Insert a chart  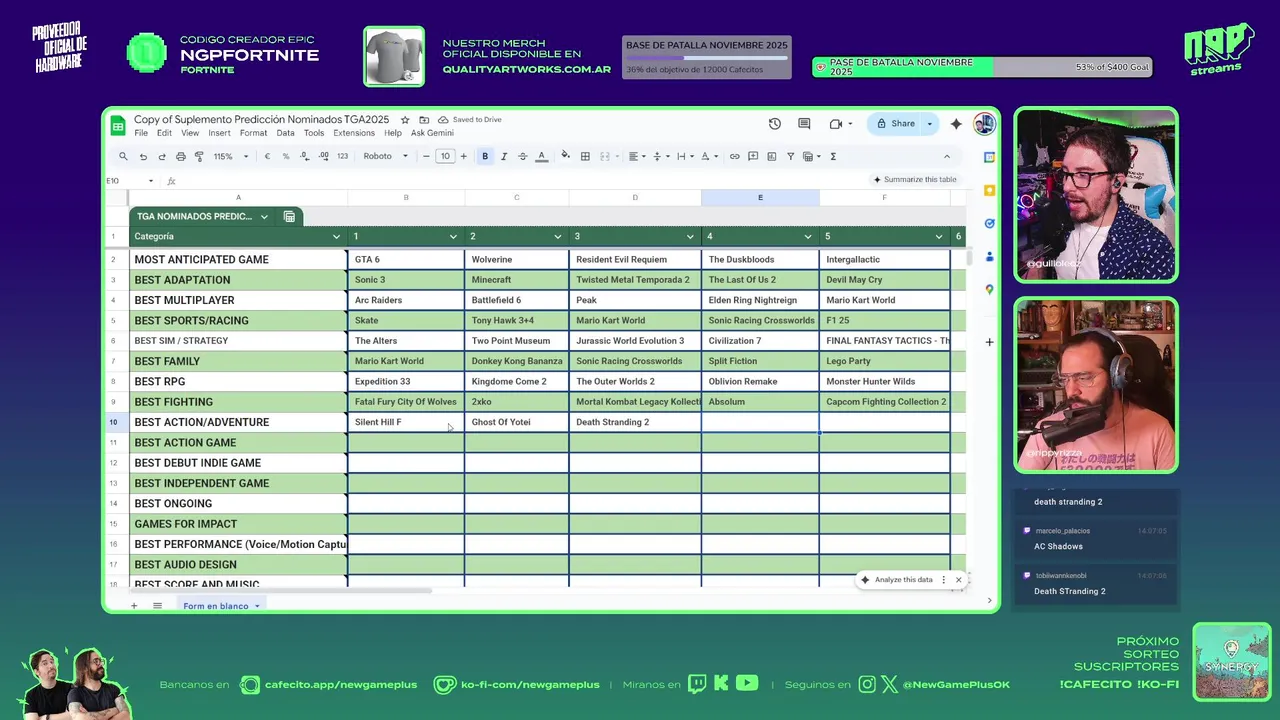[x=772, y=156]
